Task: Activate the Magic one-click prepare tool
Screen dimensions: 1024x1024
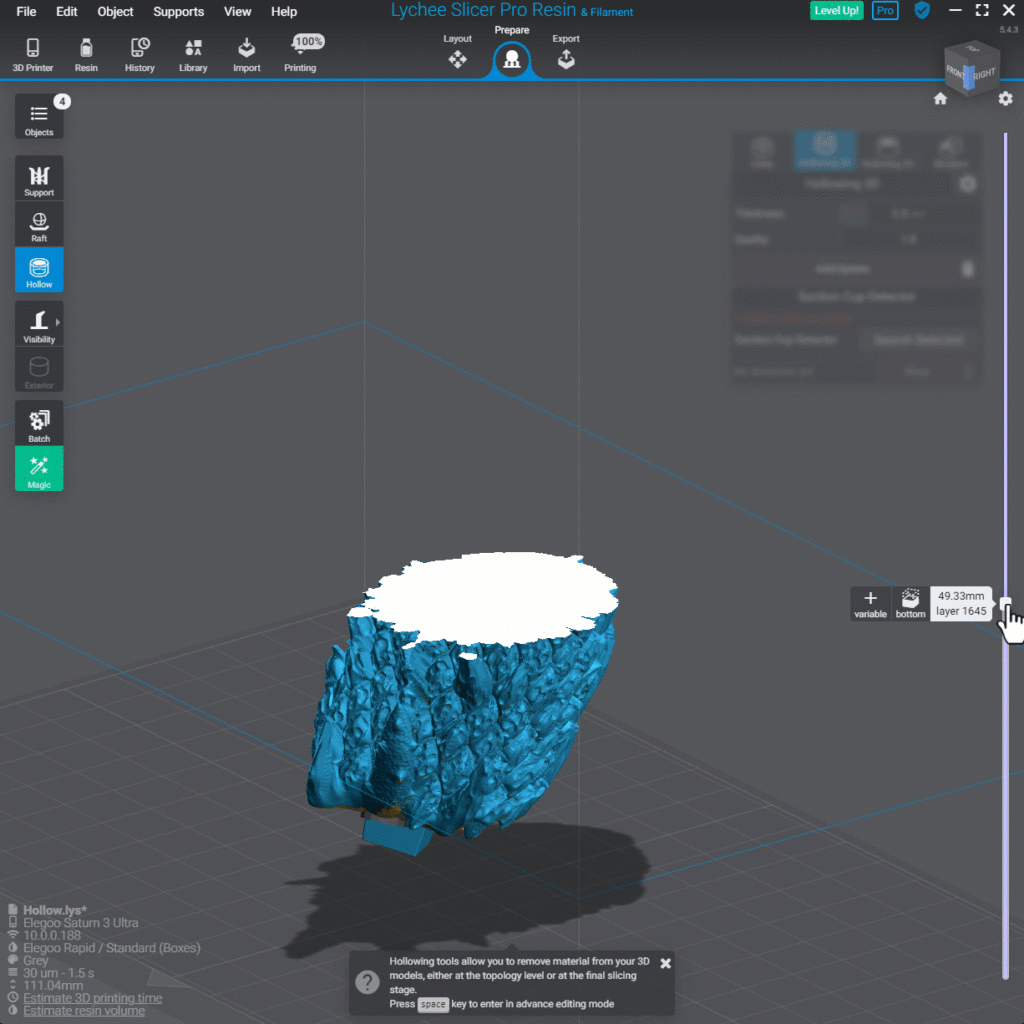Action: pyautogui.click(x=38, y=468)
